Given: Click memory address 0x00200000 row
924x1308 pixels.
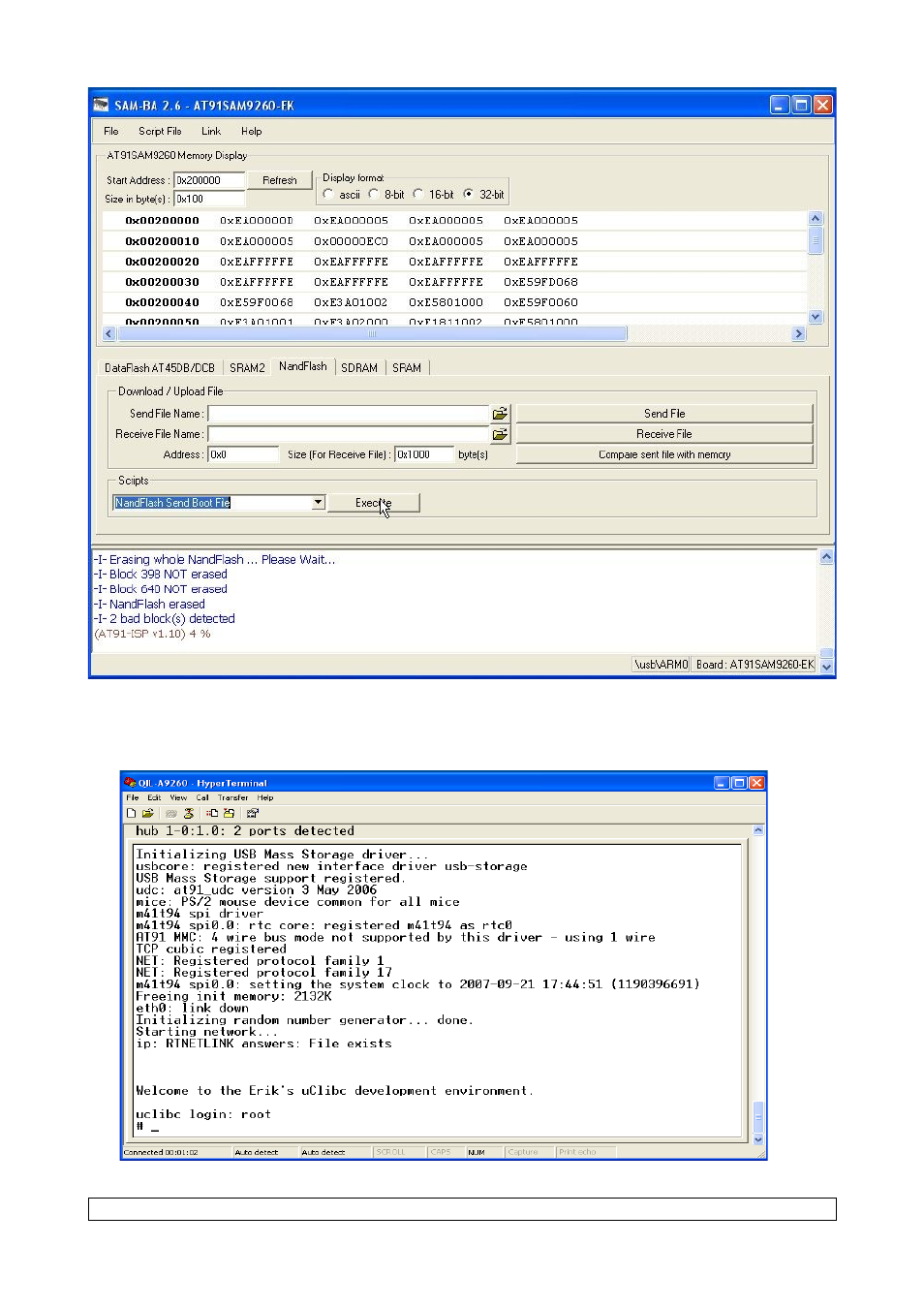Looking at the screenshot, I should coord(454,221).
